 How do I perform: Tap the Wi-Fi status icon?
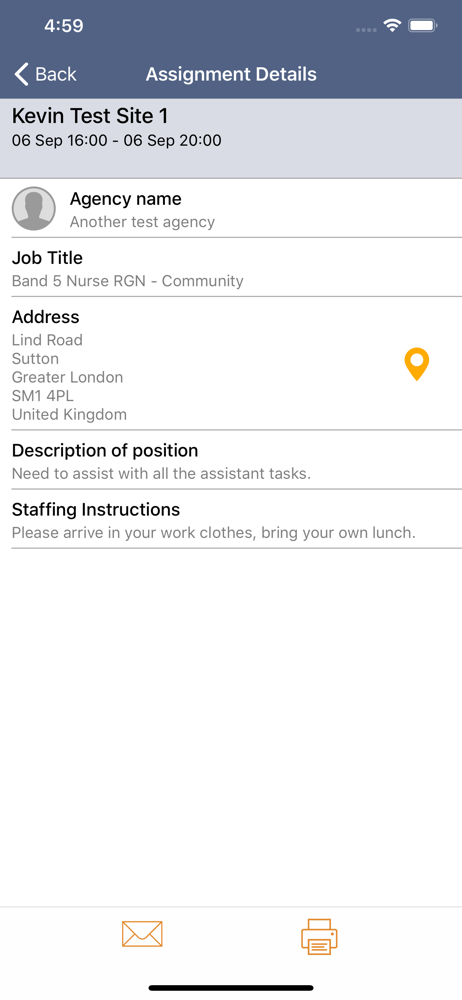(x=391, y=26)
